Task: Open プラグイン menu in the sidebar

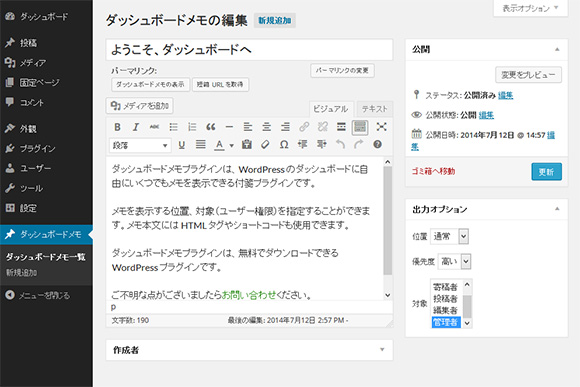Action: coord(37,148)
